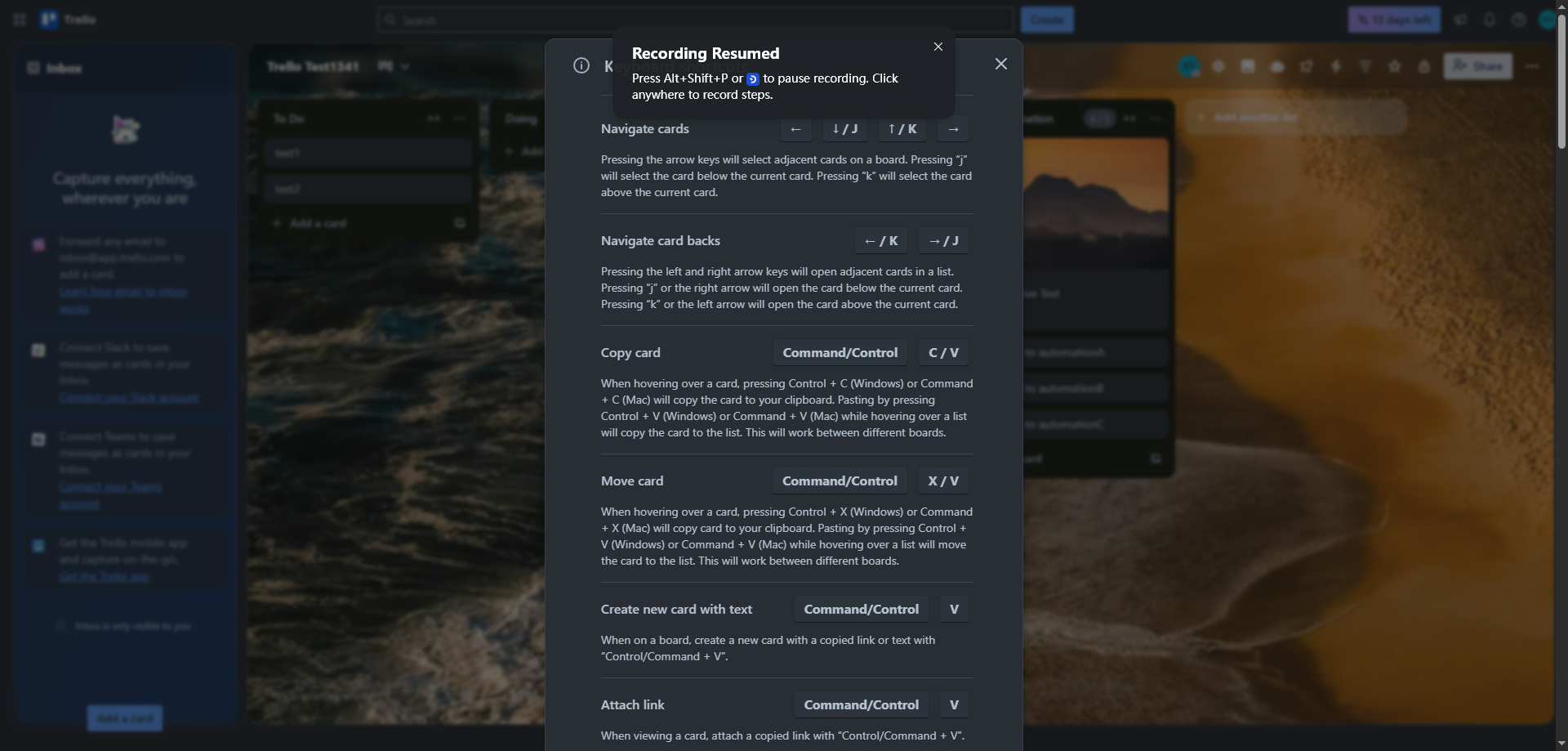The height and width of the screenshot is (751, 1568).
Task: Click the V key in Create new card row
Action: [x=954, y=610]
